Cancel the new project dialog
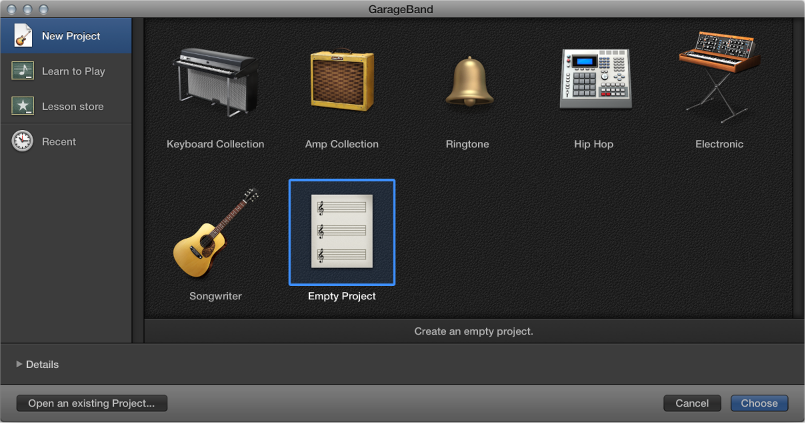Viewport: 806px width, 424px height. click(x=692, y=403)
